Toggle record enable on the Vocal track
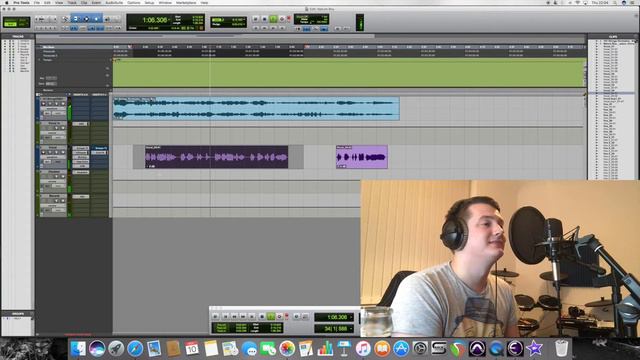640x360 pixels. point(43,152)
